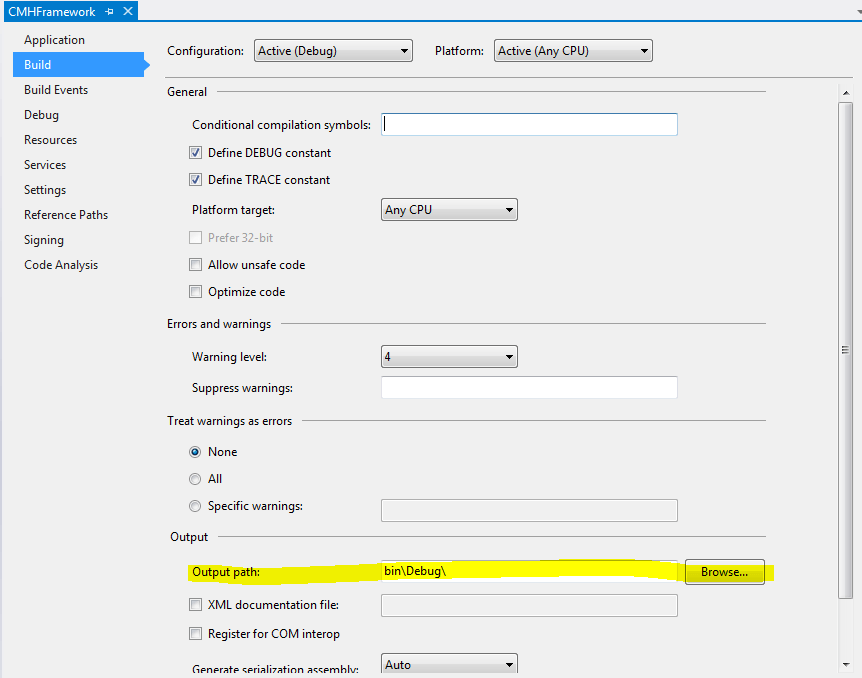Open the Warning level dropdown
The height and width of the screenshot is (678, 862).
(449, 357)
